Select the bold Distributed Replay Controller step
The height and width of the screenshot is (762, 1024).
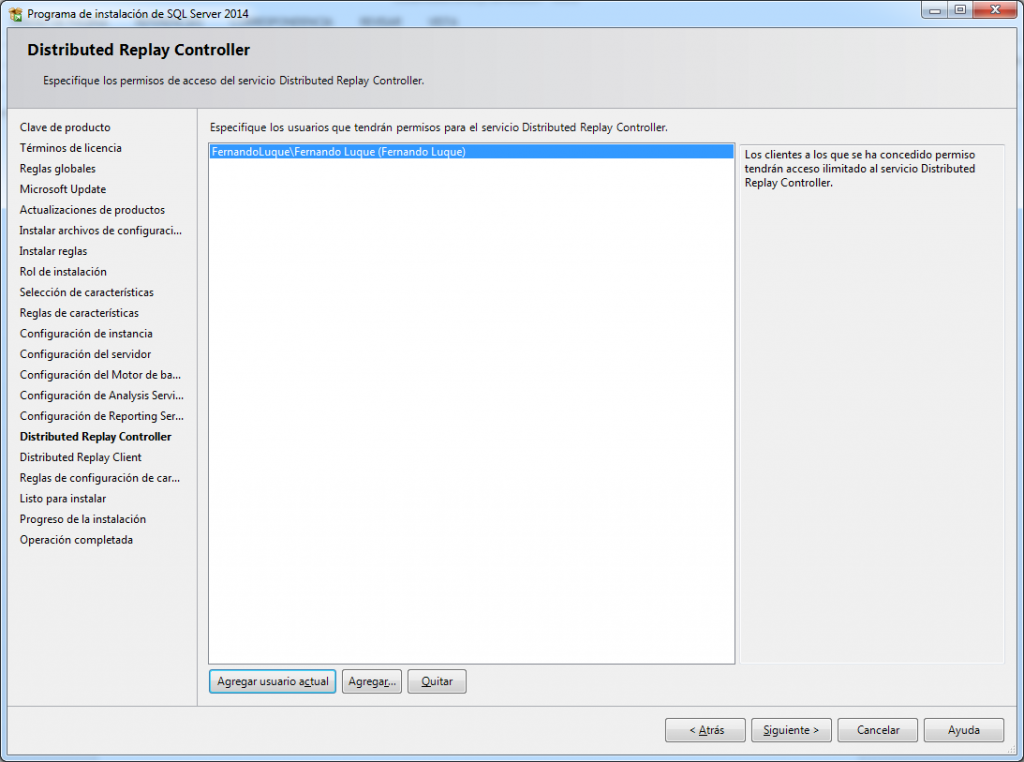coord(95,437)
